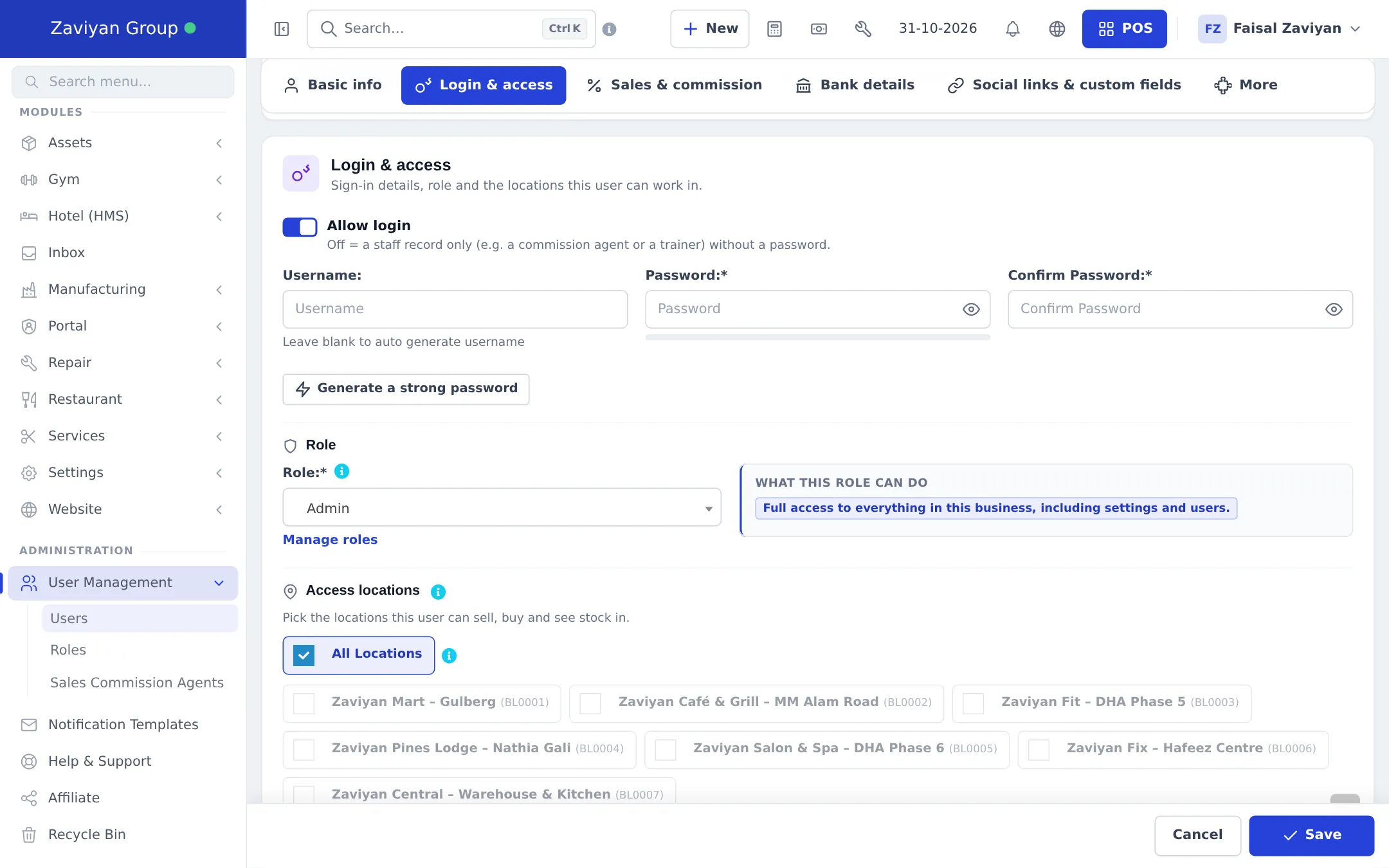Save the user form
Image resolution: width=1389 pixels, height=868 pixels.
[1311, 835]
